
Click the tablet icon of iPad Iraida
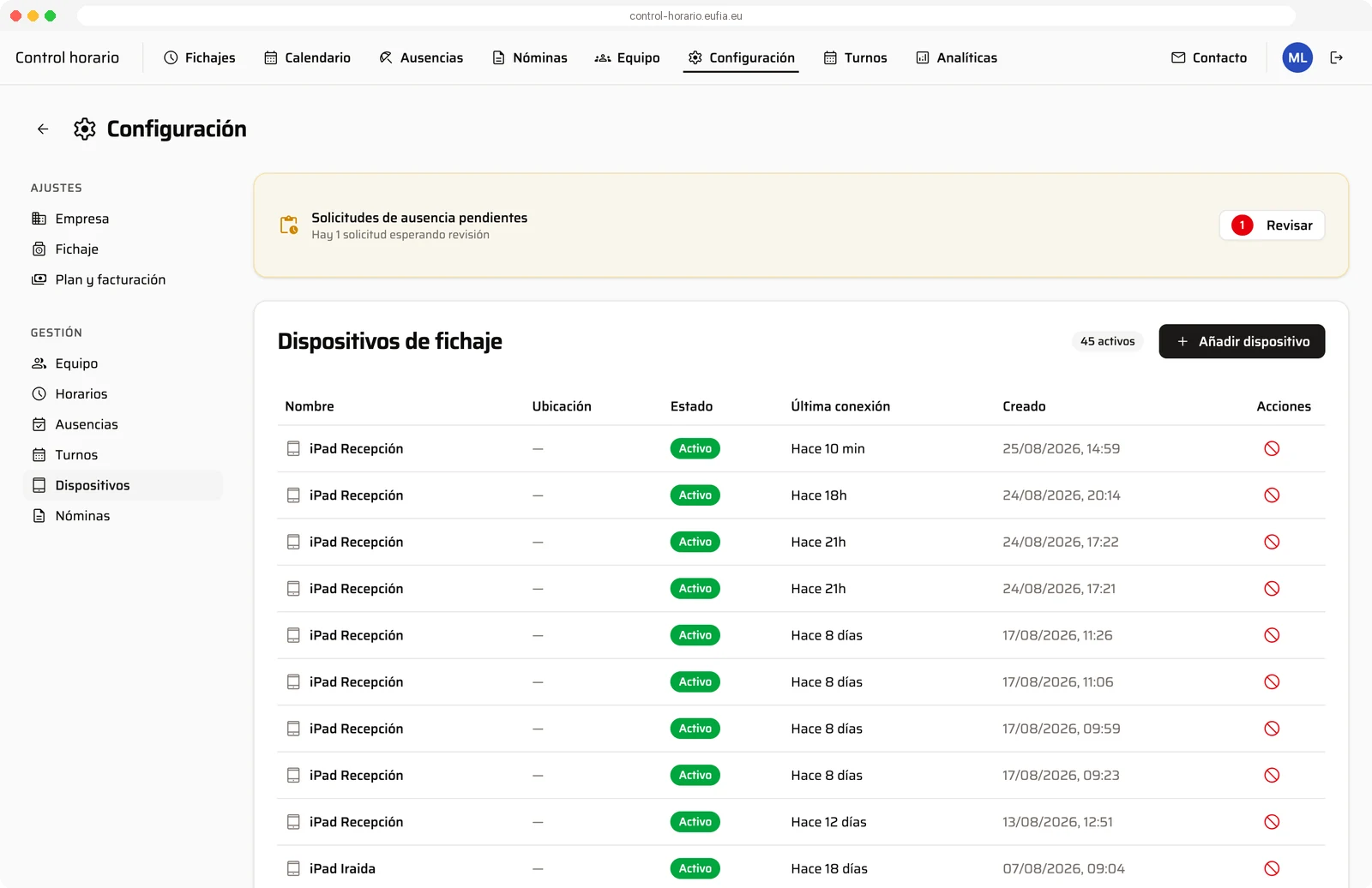293,868
